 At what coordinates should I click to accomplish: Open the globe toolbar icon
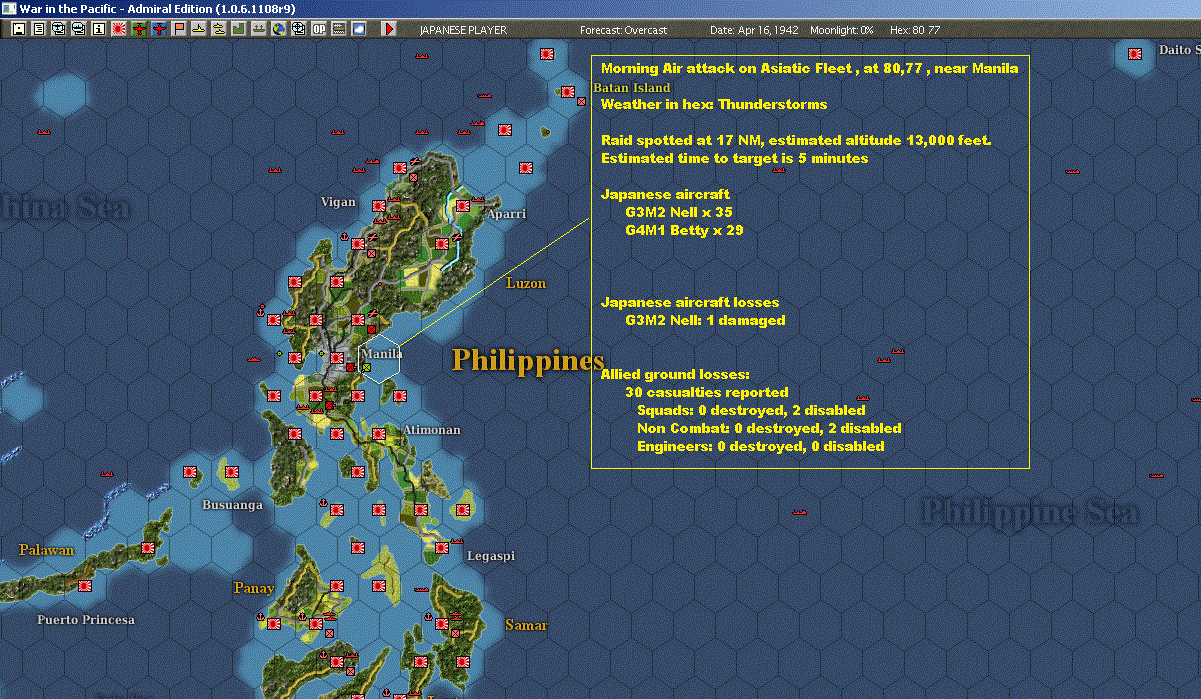(278, 29)
